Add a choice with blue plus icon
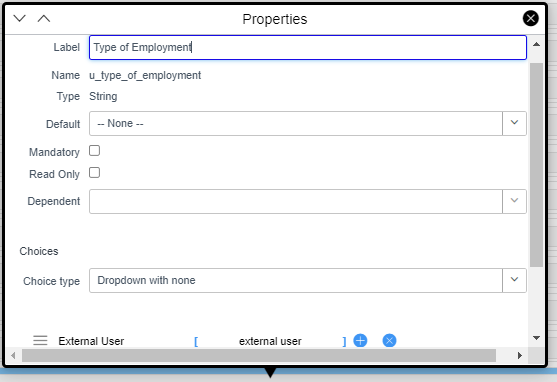The width and height of the screenshot is (557, 382). [360, 340]
